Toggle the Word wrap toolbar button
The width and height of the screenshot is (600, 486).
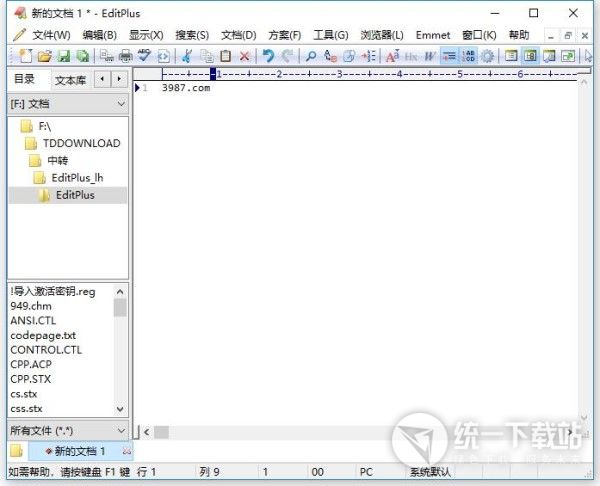[x=449, y=56]
